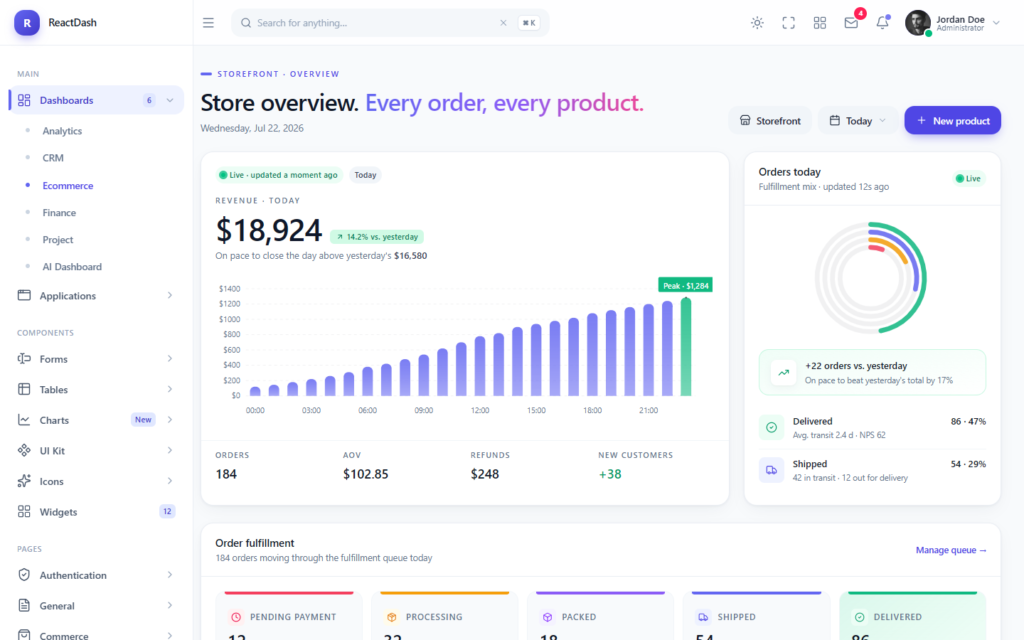Image resolution: width=1024 pixels, height=640 pixels.
Task: Click the Pending Payment clock icon
Action: click(x=236, y=617)
